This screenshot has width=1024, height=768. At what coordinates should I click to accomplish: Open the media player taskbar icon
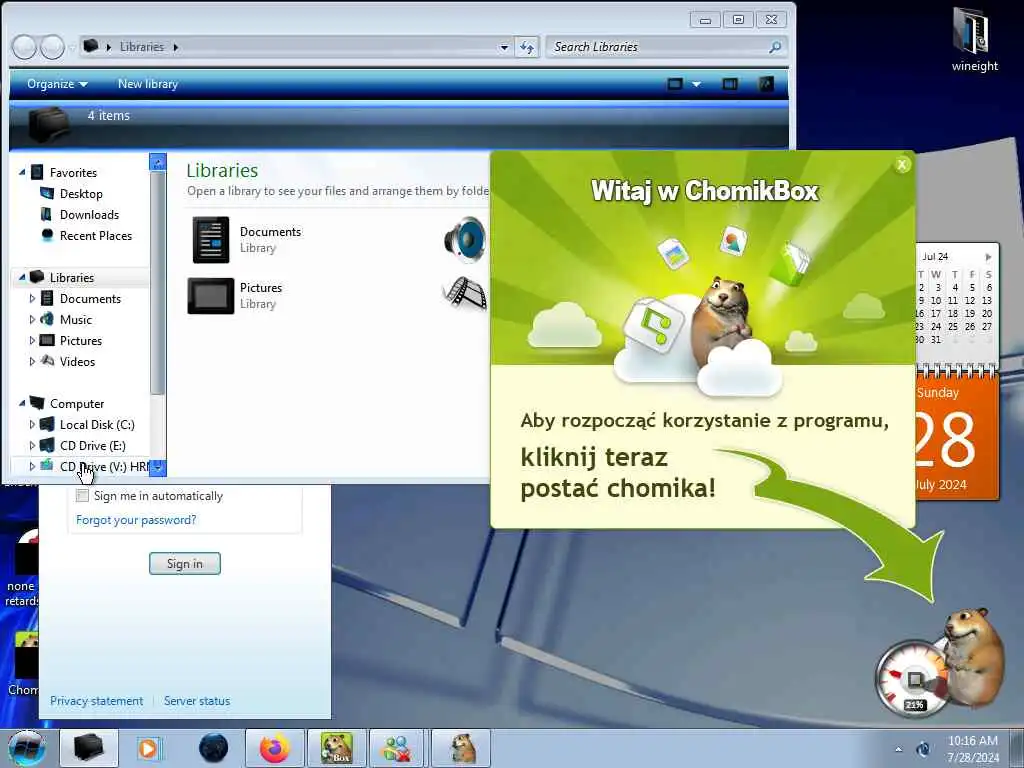[151, 748]
